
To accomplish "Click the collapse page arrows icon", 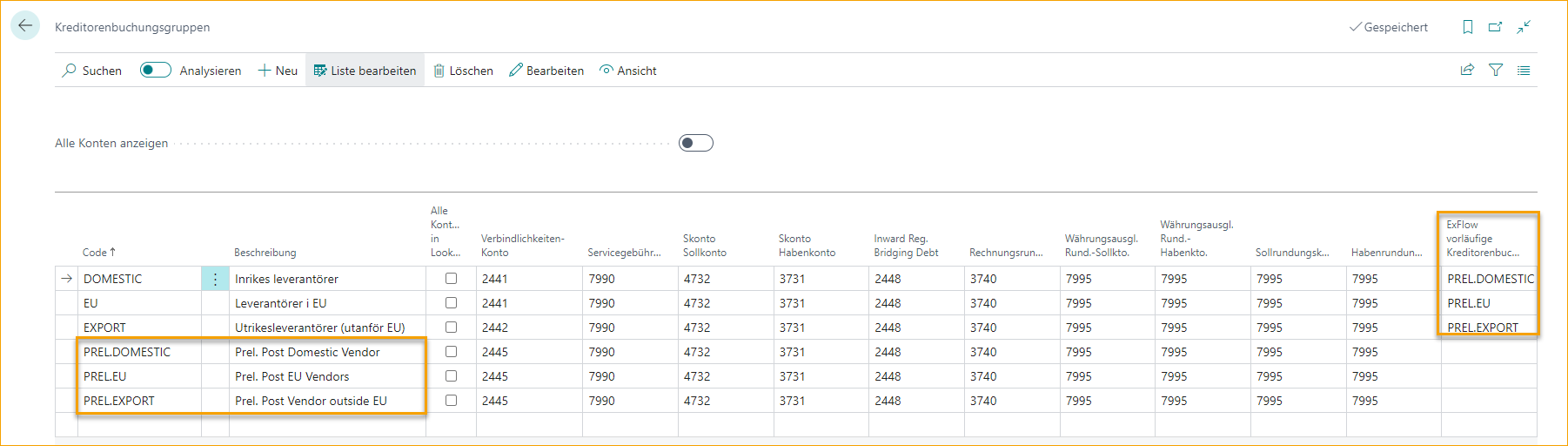I will [x=1524, y=27].
